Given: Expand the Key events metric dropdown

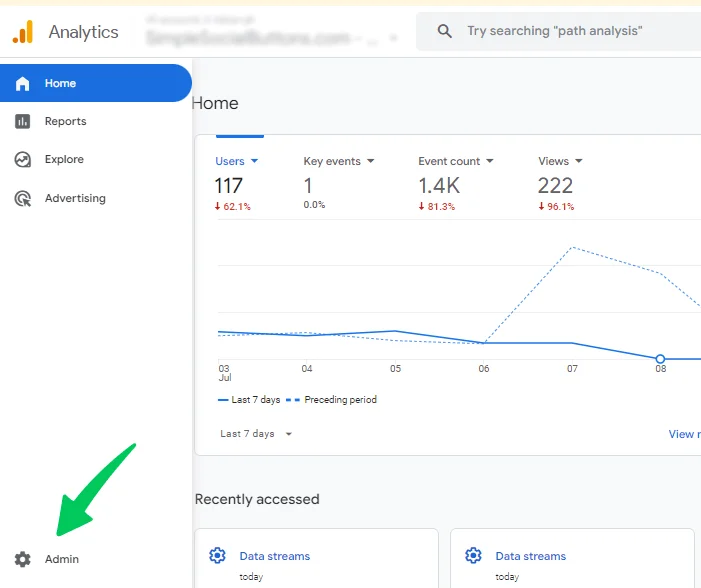Looking at the screenshot, I should point(370,161).
